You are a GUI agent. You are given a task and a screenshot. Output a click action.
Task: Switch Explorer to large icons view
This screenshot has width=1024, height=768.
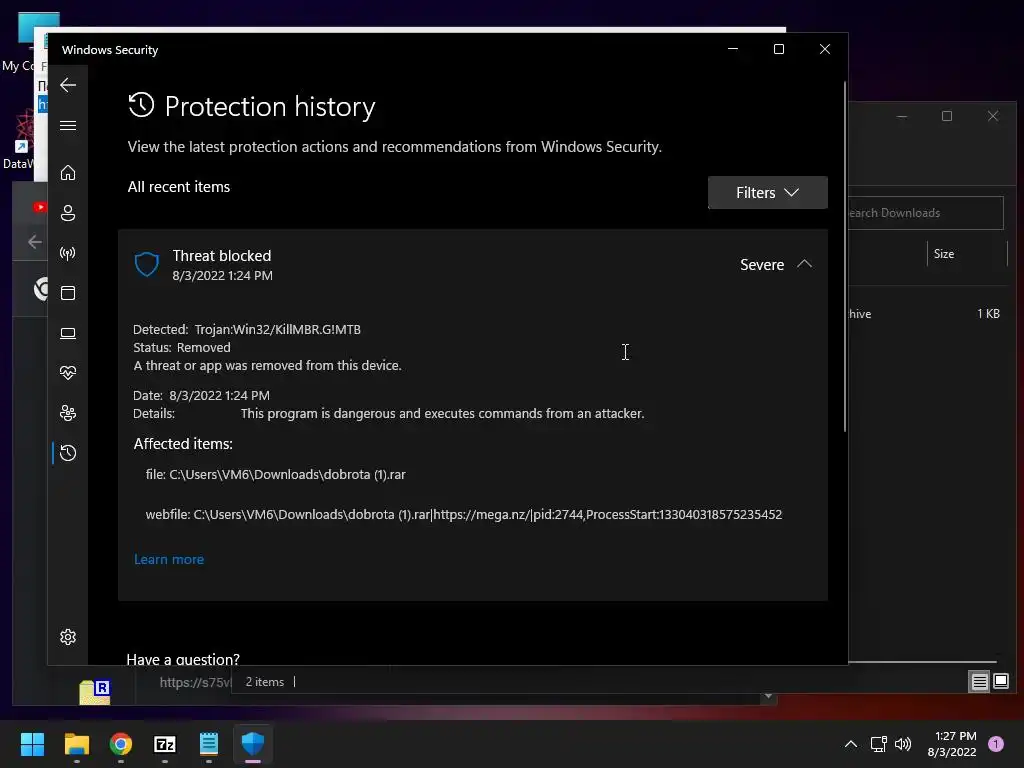[1000, 682]
